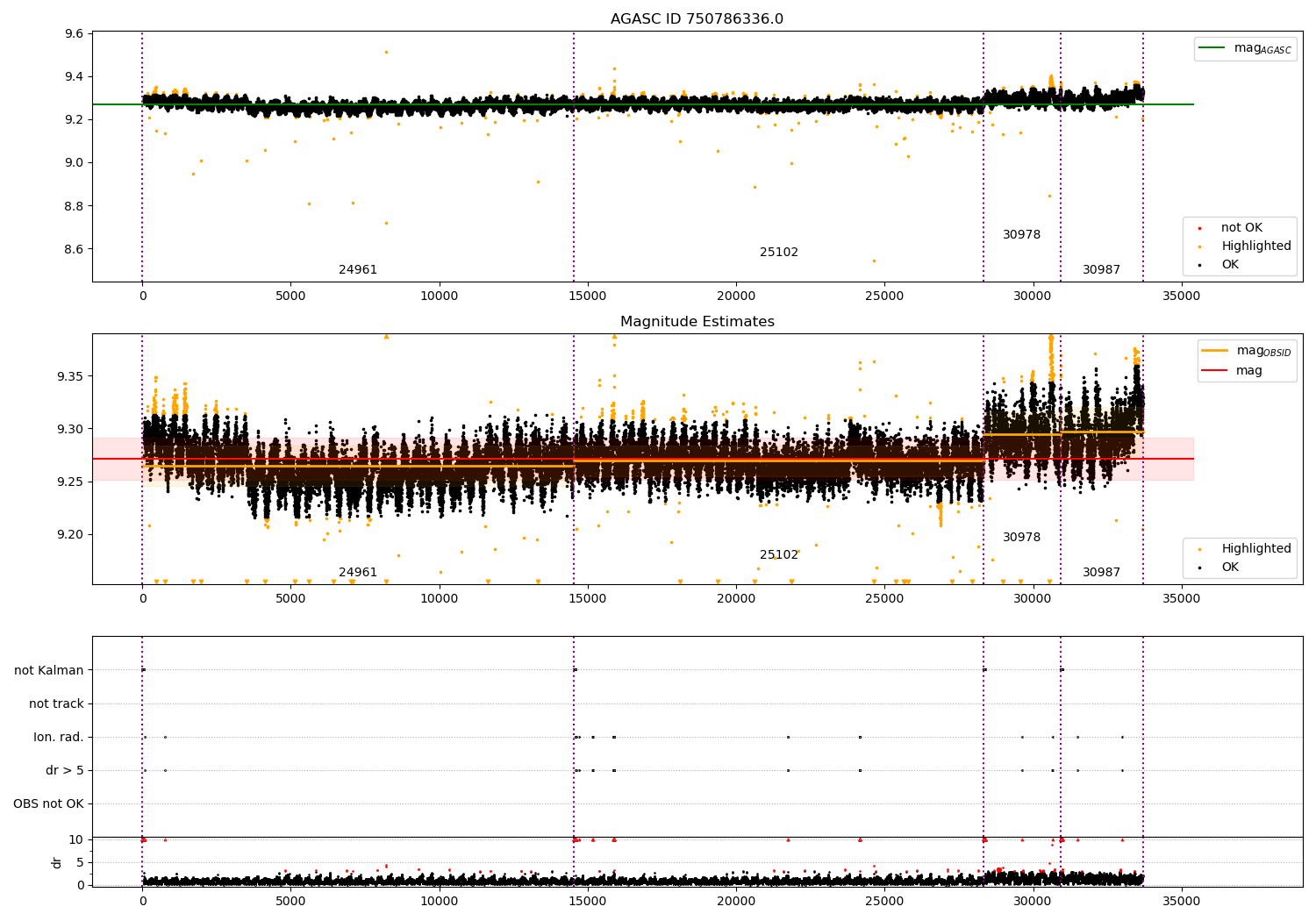
Task: Select 'Highlighted' in the middle plot legend
Action: pyautogui.click(x=1255, y=549)
